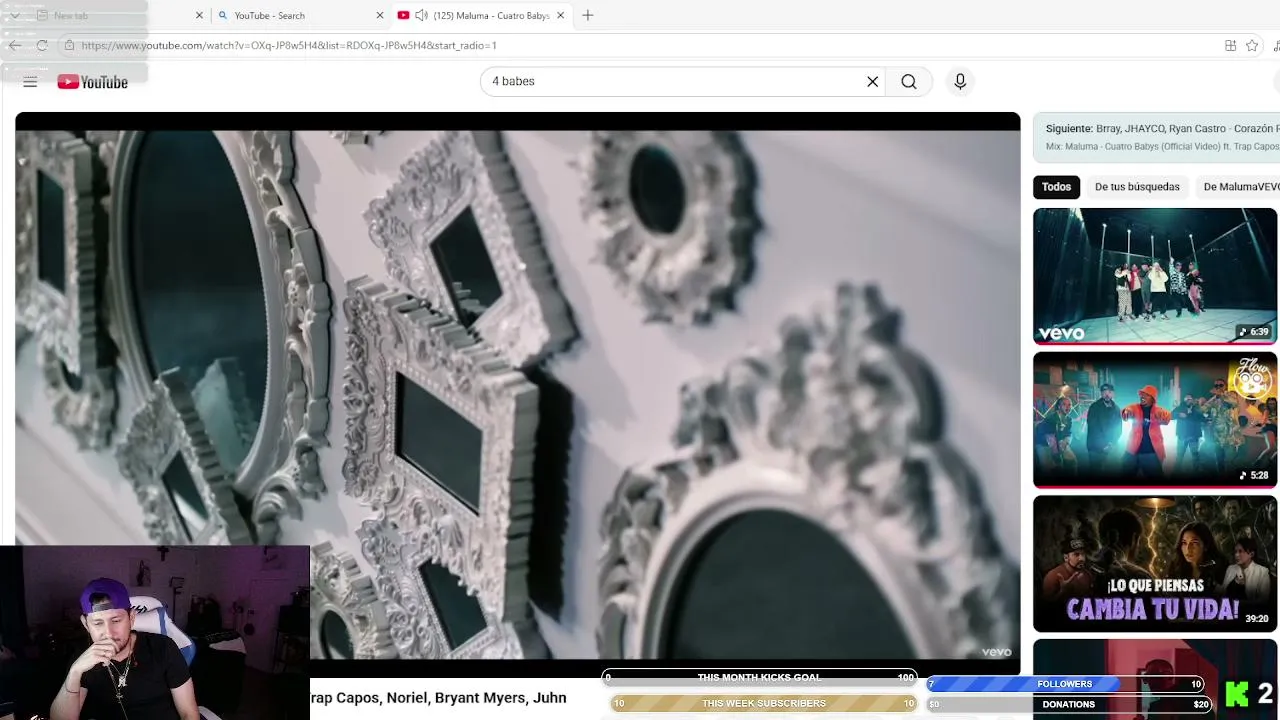Open the tab search dropdown arrow
Image resolution: width=1280 pixels, height=720 pixels.
pos(14,15)
